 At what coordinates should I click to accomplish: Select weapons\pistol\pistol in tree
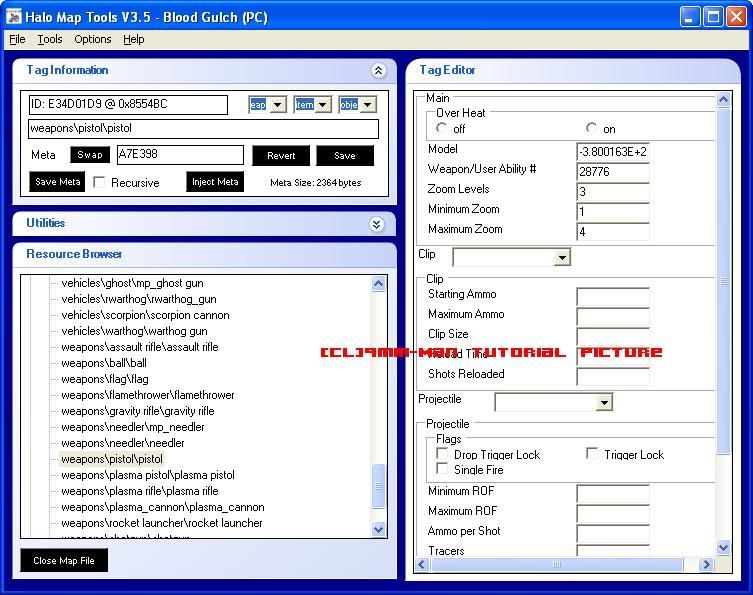tap(112, 459)
